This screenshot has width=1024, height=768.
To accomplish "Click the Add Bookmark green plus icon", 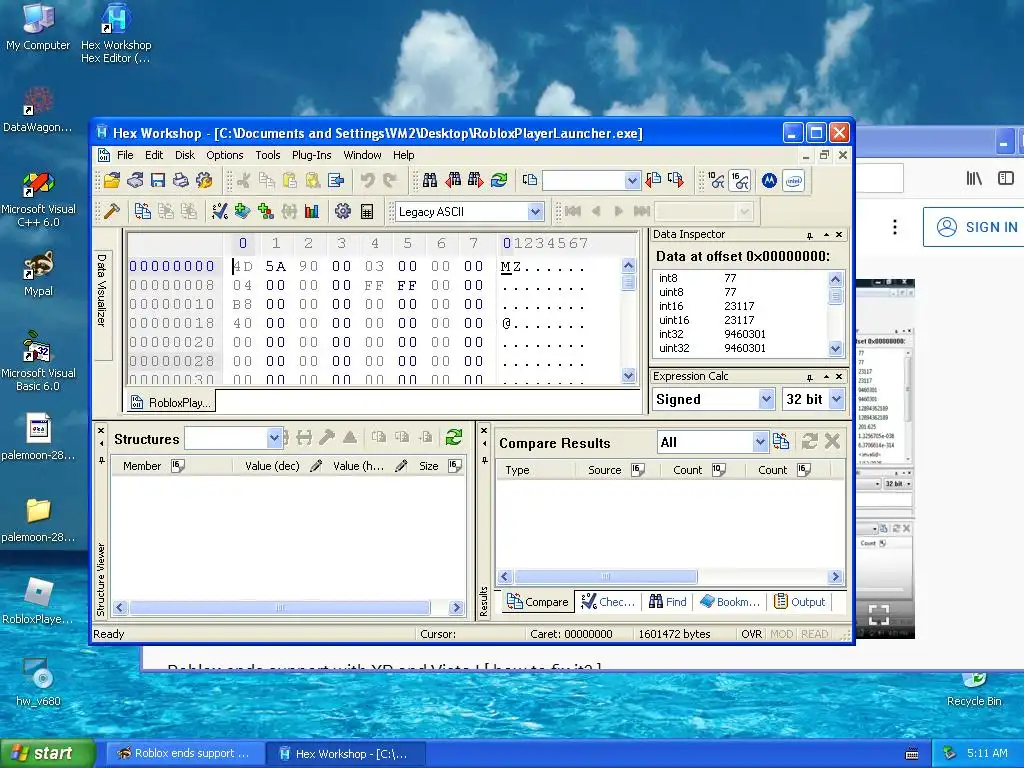I will point(242,211).
